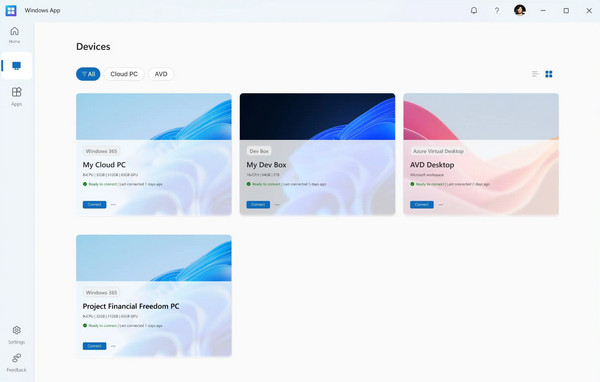Click the "Project Financial Freedom PC" title
Viewport: 600px width, 382px height.
131,306
